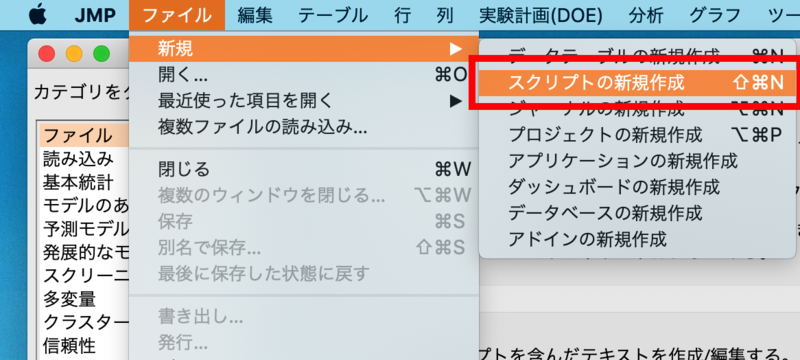Open the Apple menu icon
This screenshot has width=800, height=360.
coord(38,15)
